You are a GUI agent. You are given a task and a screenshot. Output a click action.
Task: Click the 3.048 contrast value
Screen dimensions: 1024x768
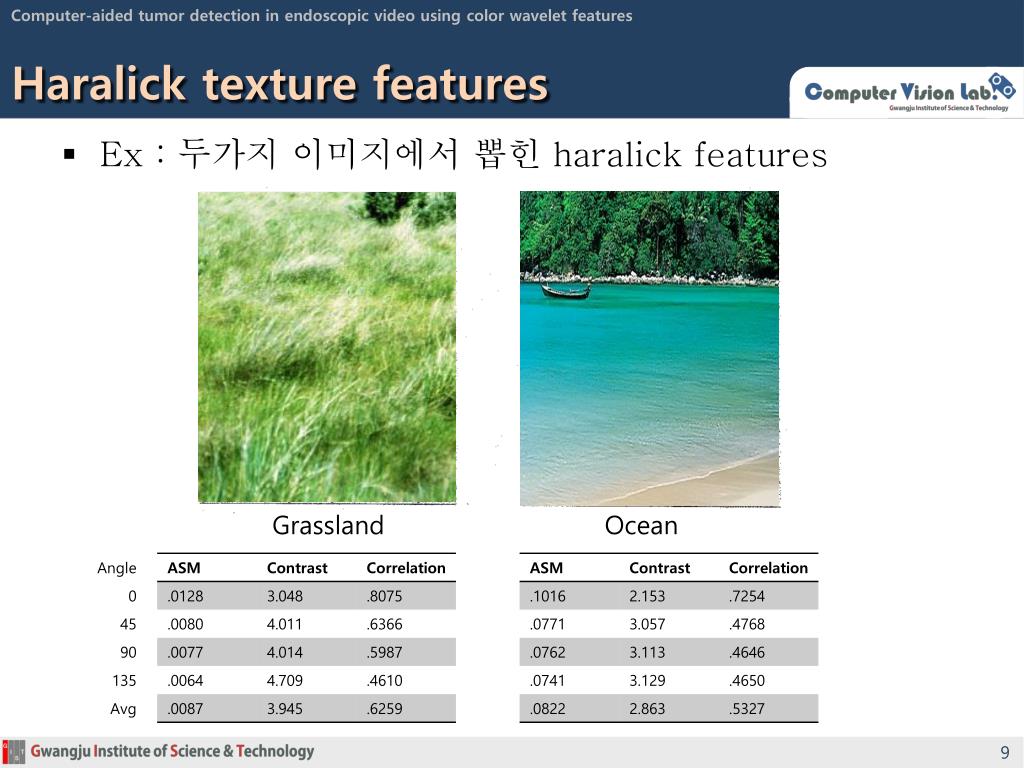point(285,596)
